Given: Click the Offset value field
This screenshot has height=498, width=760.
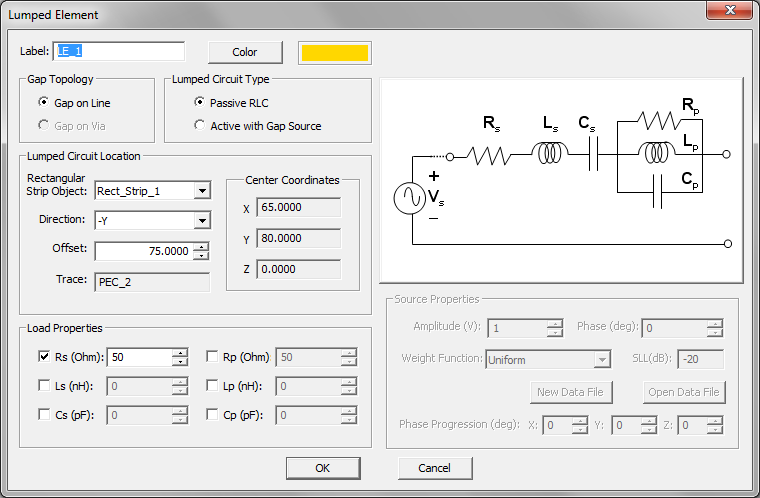Looking at the screenshot, I should pos(144,251).
